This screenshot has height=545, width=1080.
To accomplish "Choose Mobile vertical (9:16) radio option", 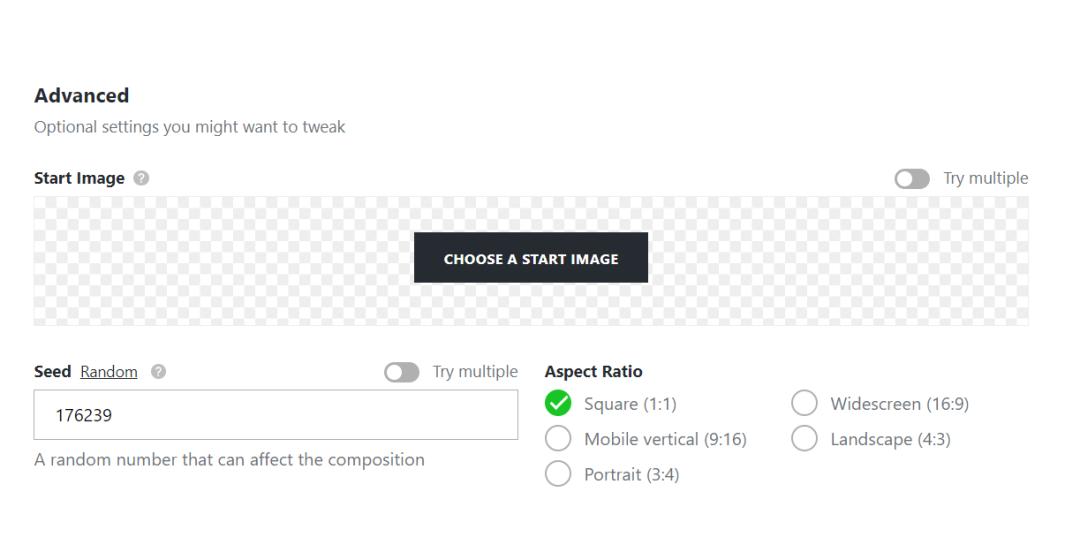I will tap(559, 439).
